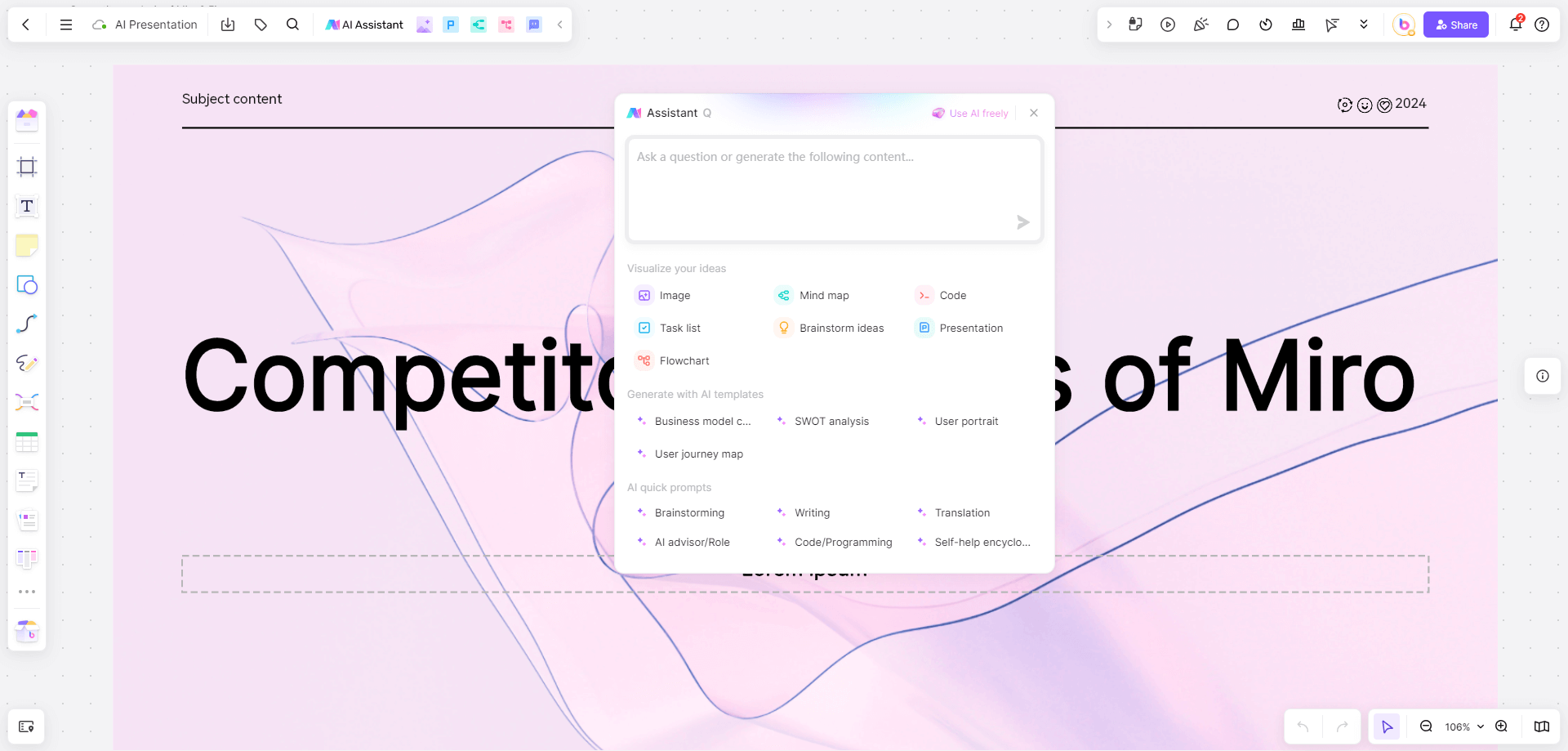Select the Mind map tool in sidebar
This screenshot has width=1568, height=751.
[27, 402]
